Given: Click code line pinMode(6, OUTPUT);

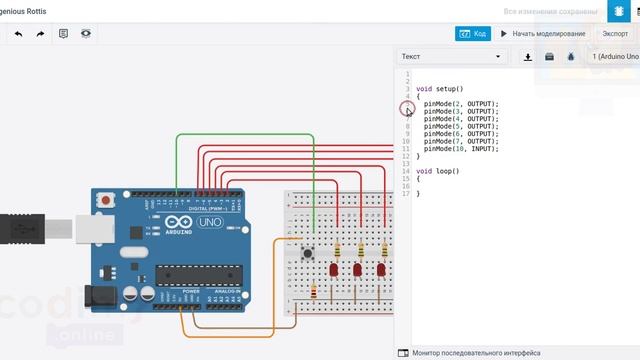Looking at the screenshot, I should (x=461, y=133).
